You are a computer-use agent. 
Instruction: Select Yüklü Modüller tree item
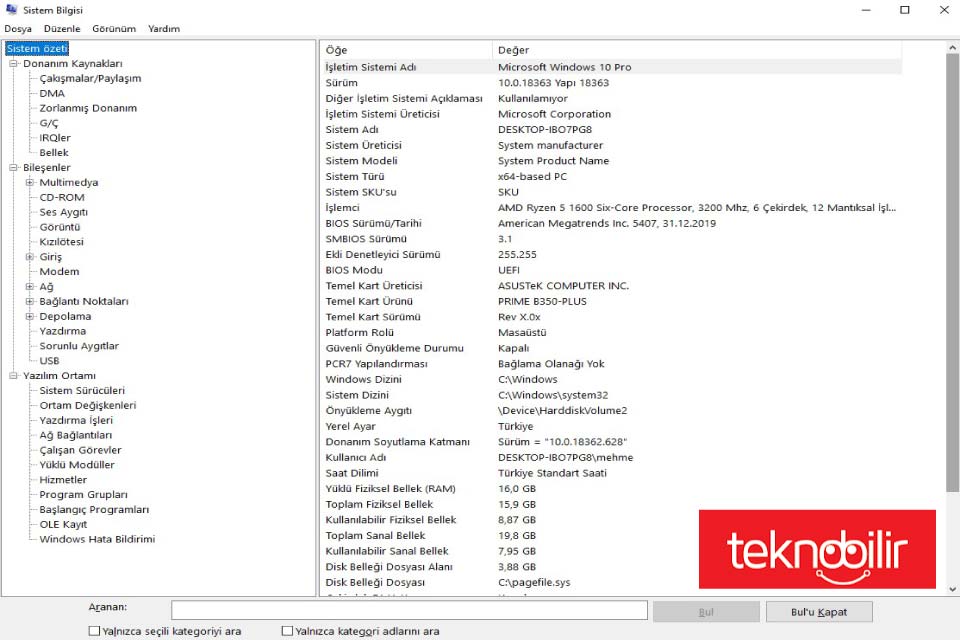click(x=77, y=465)
